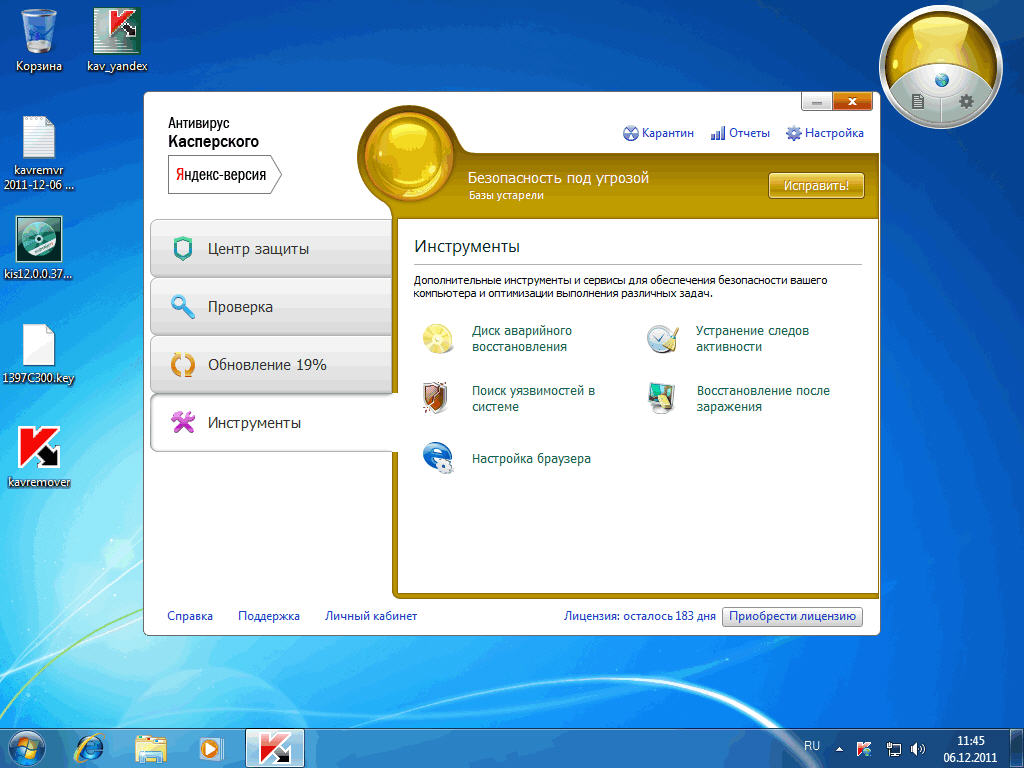Click the Яндекс-версия badge
This screenshot has height=768, width=1024.
pos(224,175)
